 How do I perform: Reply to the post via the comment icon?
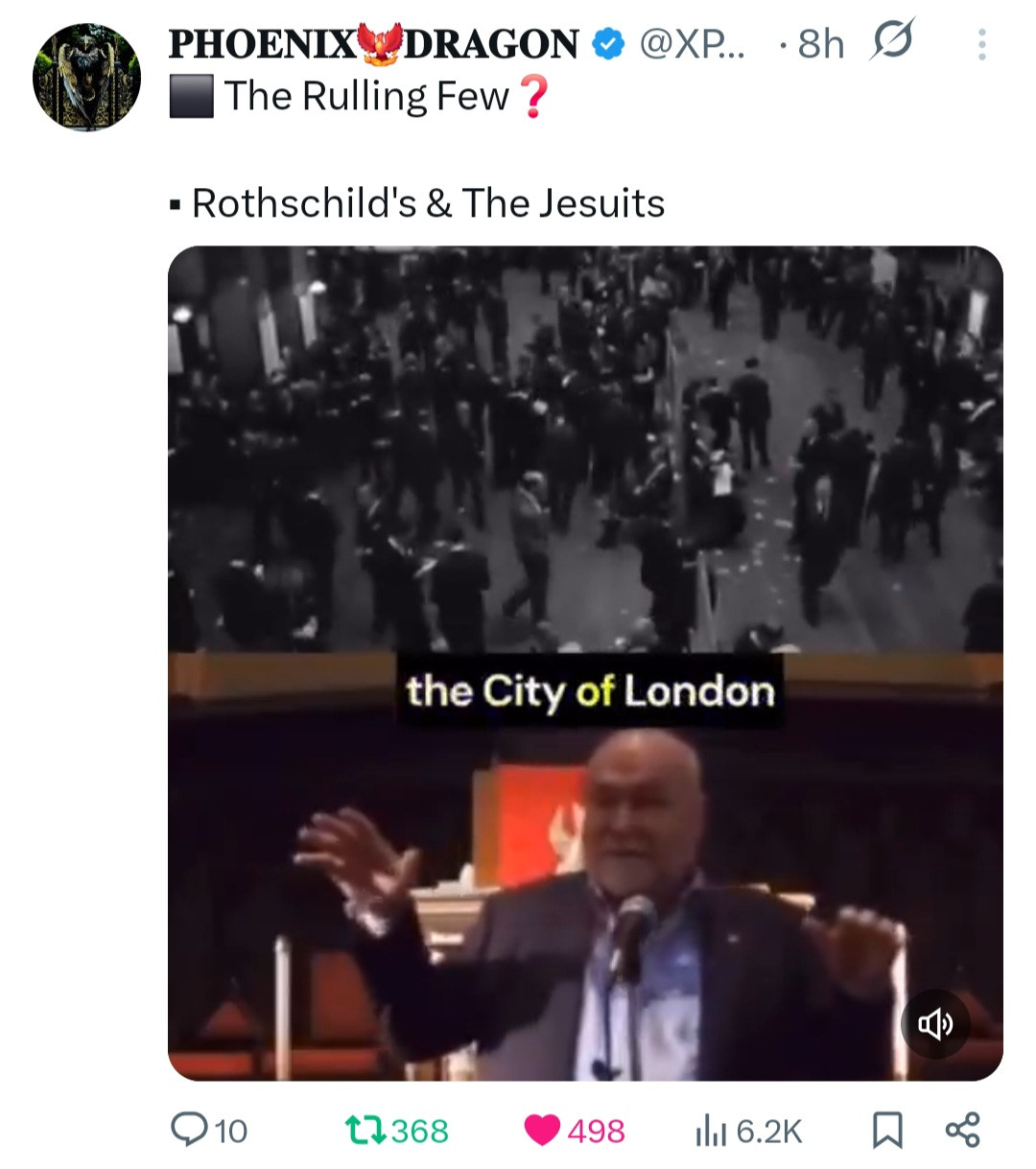(187, 1130)
